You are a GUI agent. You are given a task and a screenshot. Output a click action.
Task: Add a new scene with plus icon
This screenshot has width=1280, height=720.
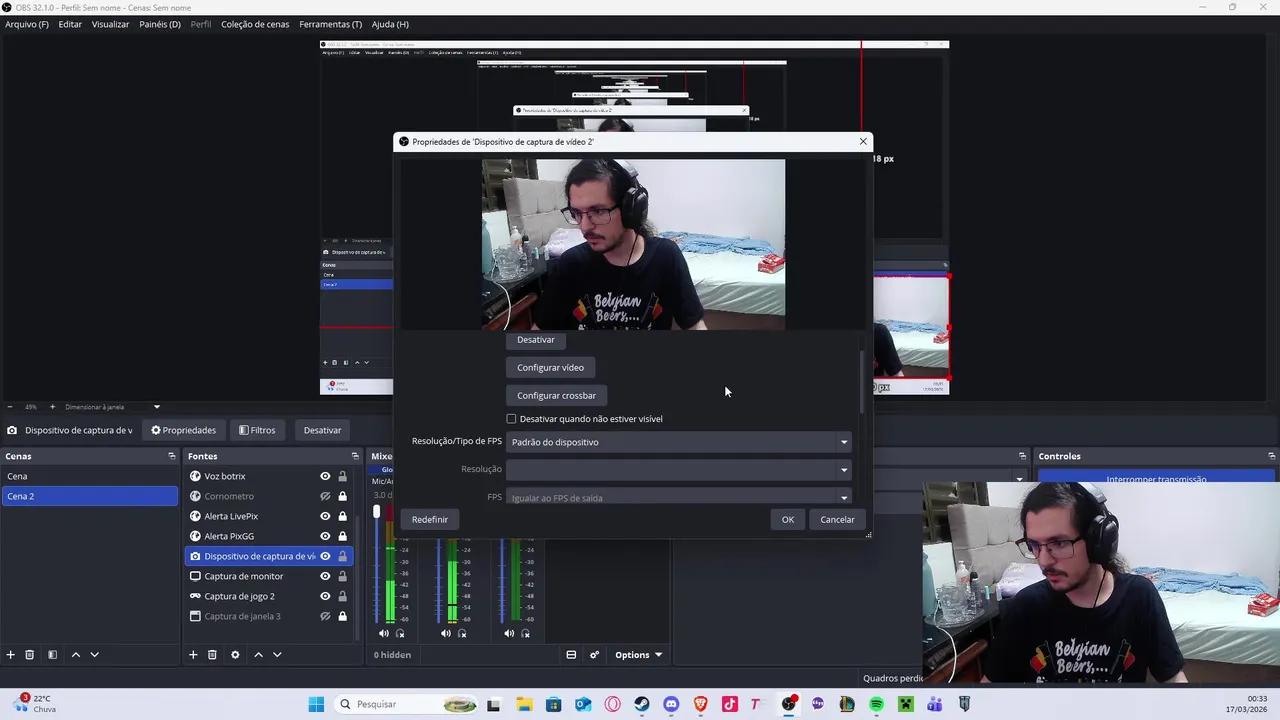click(x=11, y=655)
